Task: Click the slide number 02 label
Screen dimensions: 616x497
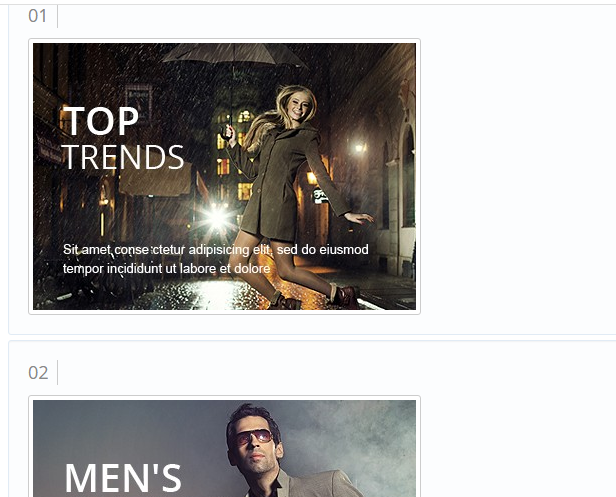Action: [38, 372]
